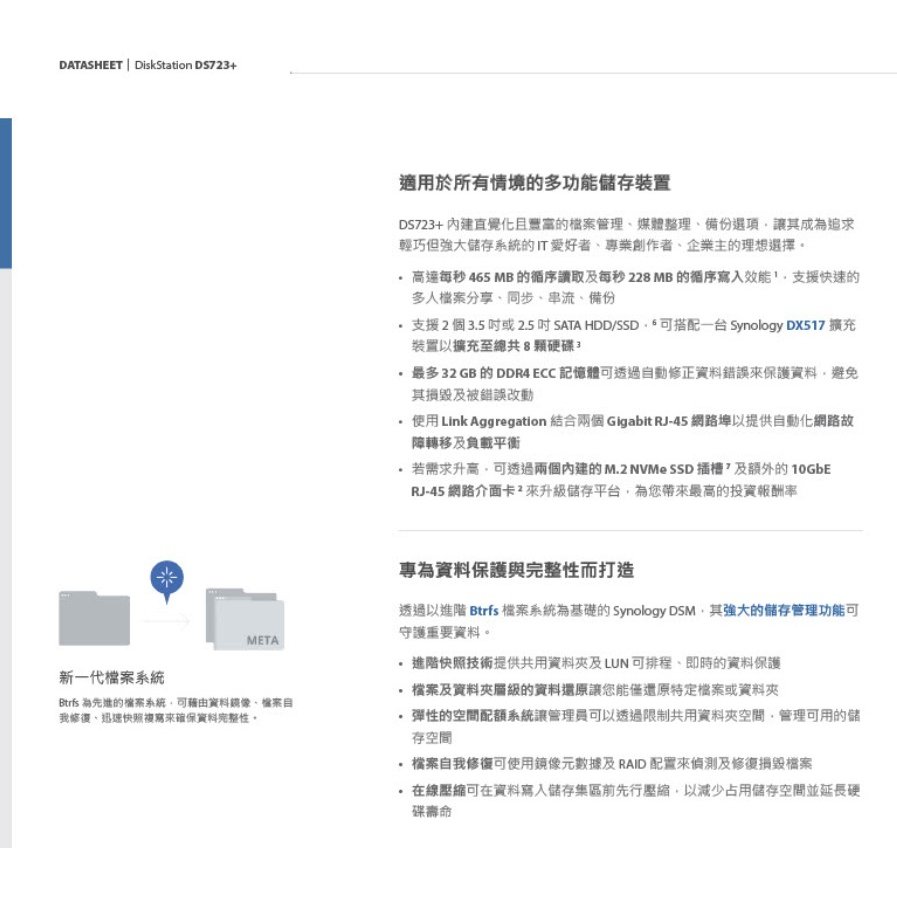Click the bold text 擴充至總共 8 顆硬碟

513,347
